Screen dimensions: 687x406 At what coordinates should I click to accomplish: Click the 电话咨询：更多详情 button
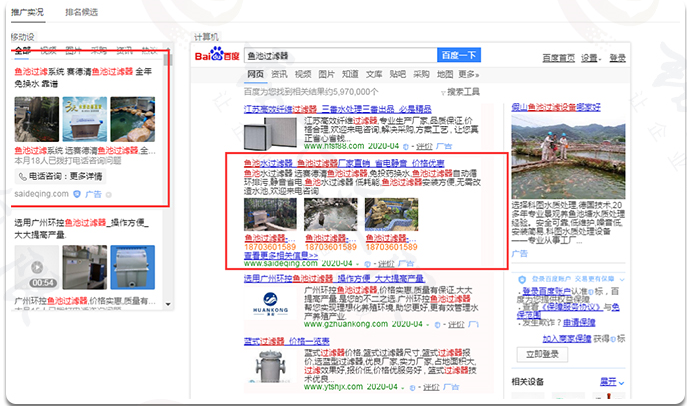click(x=60, y=177)
